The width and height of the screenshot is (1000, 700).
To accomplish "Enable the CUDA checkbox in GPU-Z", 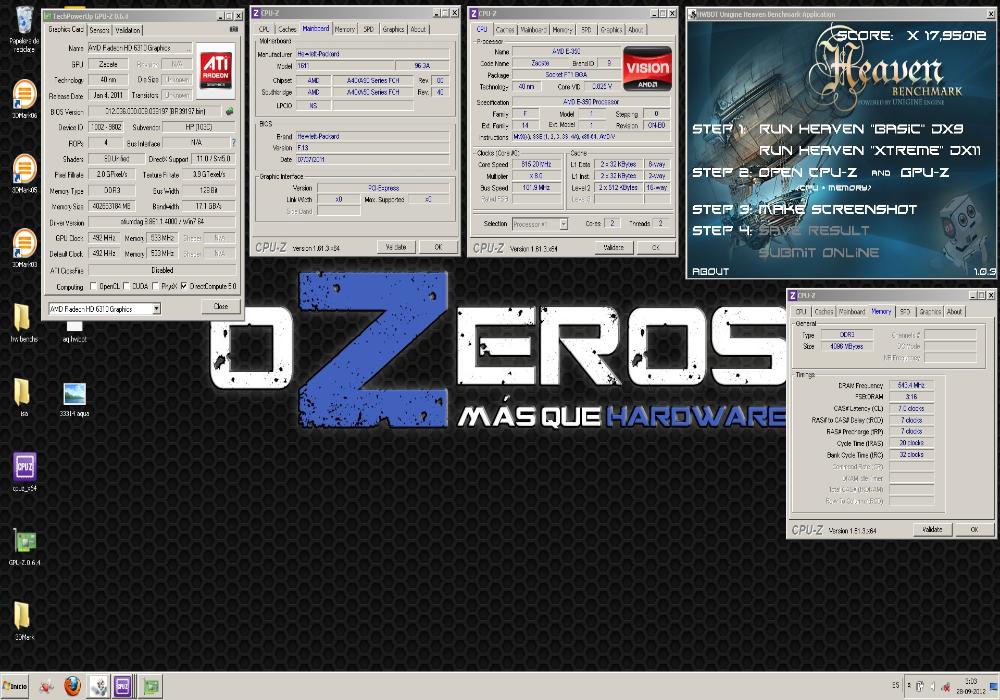I will tap(126, 286).
